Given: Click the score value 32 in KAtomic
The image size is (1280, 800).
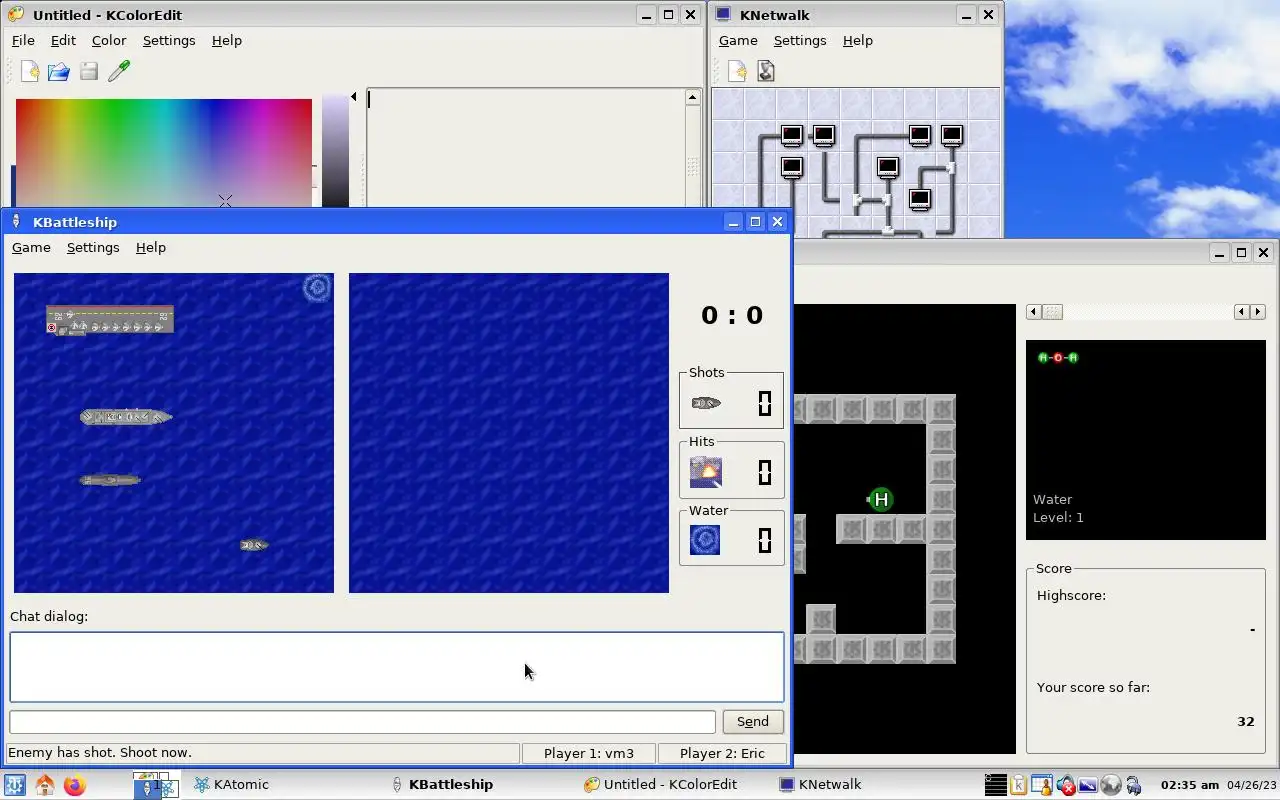Looking at the screenshot, I should pyautogui.click(x=1246, y=721).
